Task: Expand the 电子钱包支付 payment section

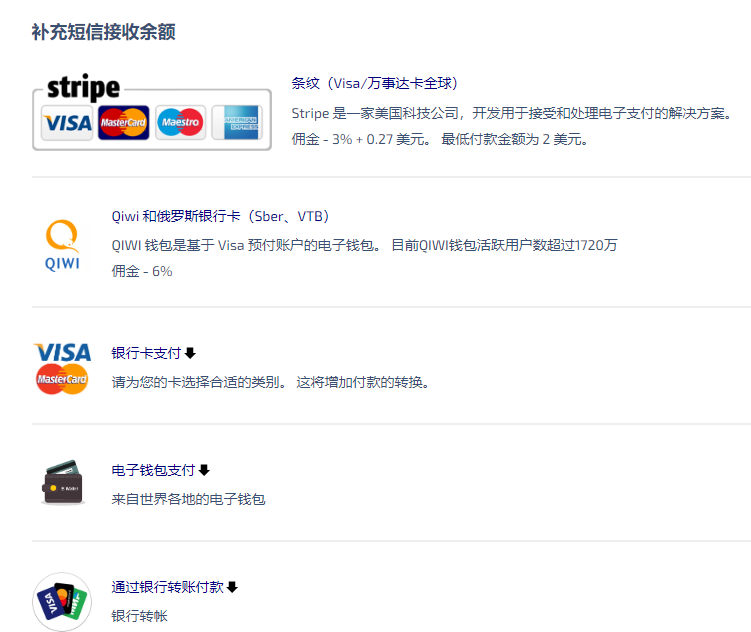Action: tap(153, 470)
